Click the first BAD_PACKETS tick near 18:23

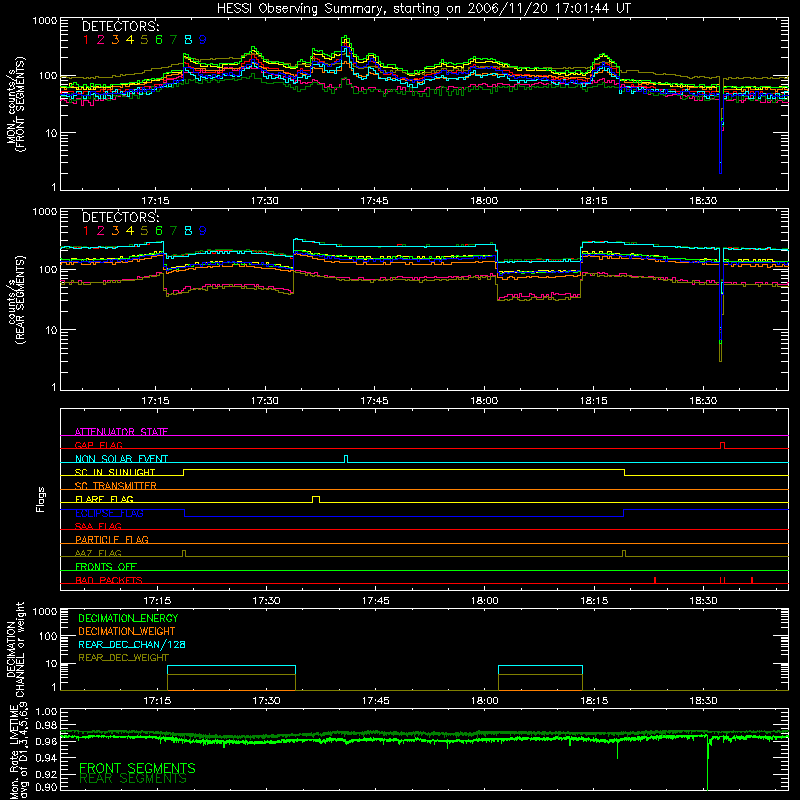click(655, 580)
